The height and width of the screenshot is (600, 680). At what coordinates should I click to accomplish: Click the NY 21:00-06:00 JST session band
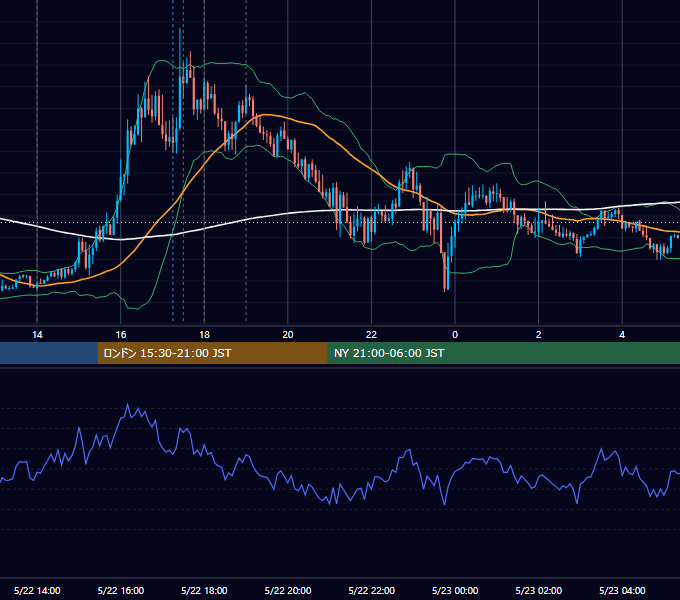pyautogui.click(x=503, y=353)
